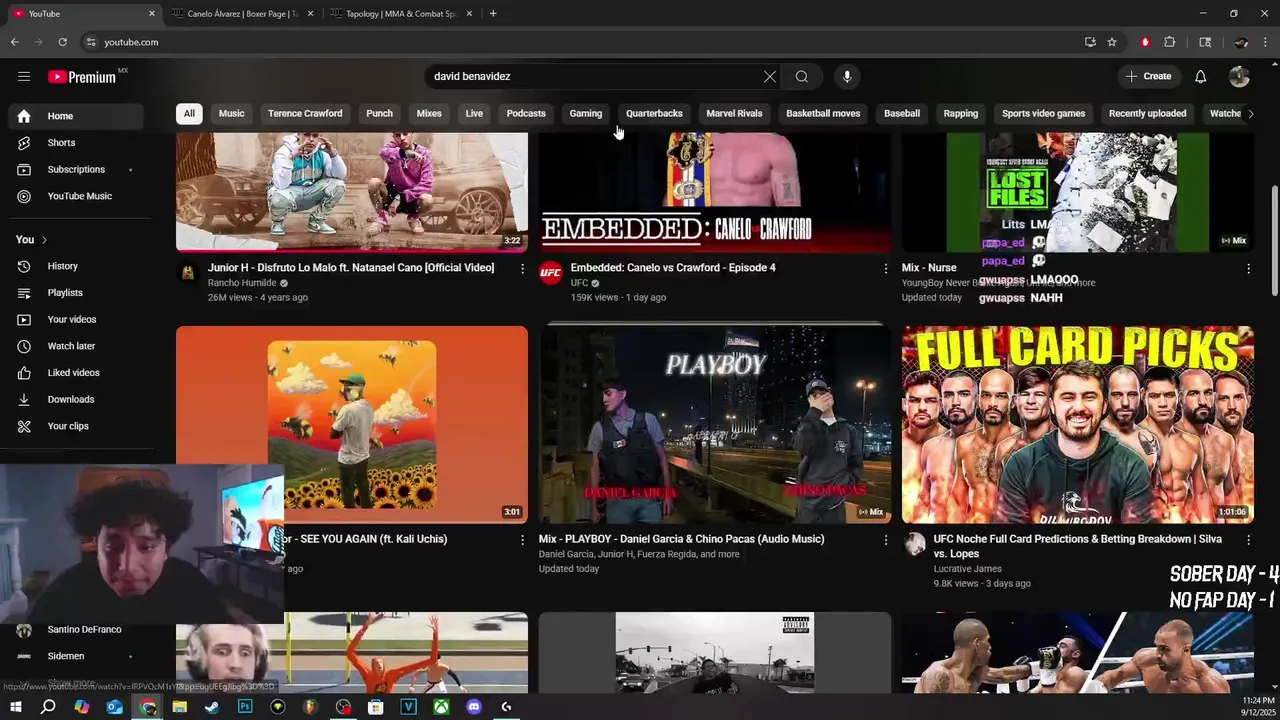
Task: Bookmark this page with the star
Action: coord(1112,42)
